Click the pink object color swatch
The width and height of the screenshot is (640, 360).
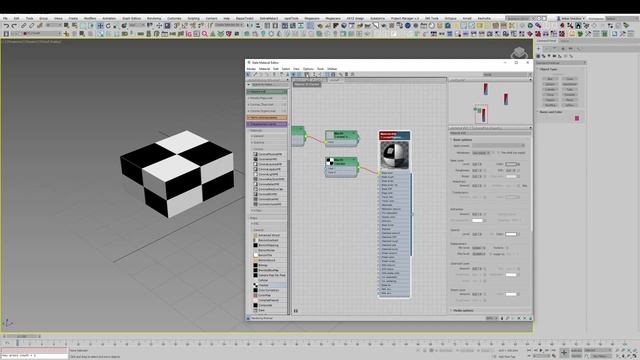tap(577, 118)
